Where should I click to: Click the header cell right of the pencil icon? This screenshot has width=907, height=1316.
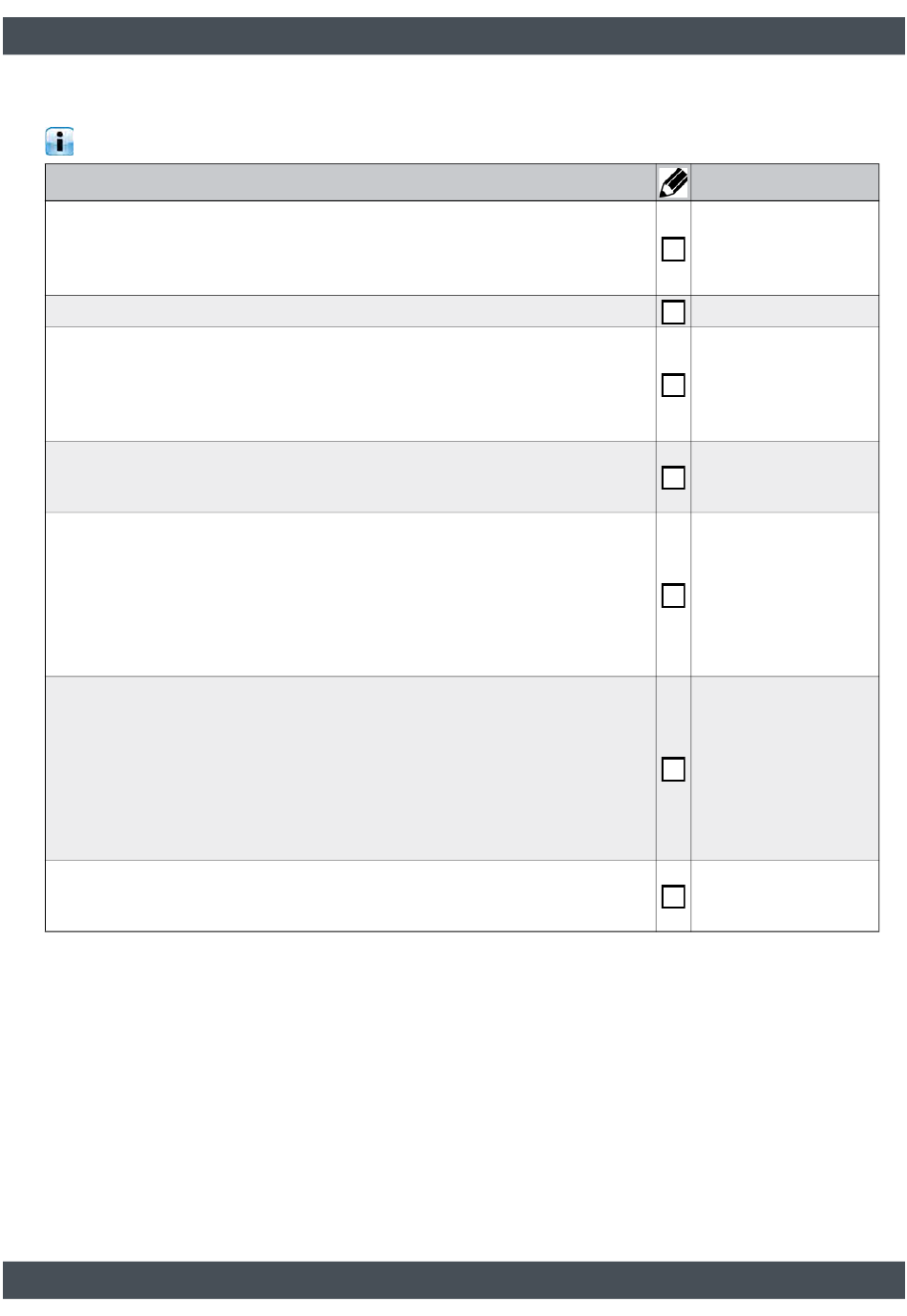click(784, 182)
